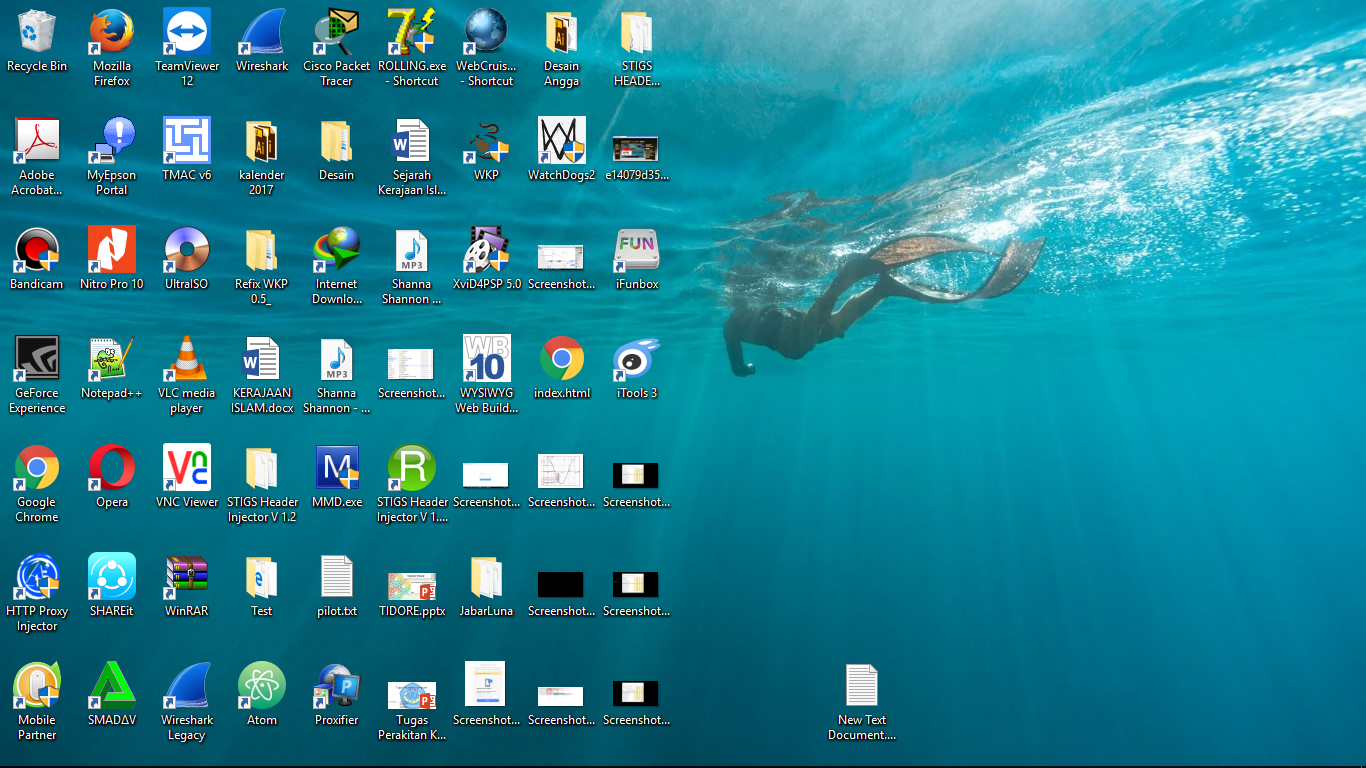The width and height of the screenshot is (1366, 768).
Task: Click the Opera browser icon
Action: 112,468
